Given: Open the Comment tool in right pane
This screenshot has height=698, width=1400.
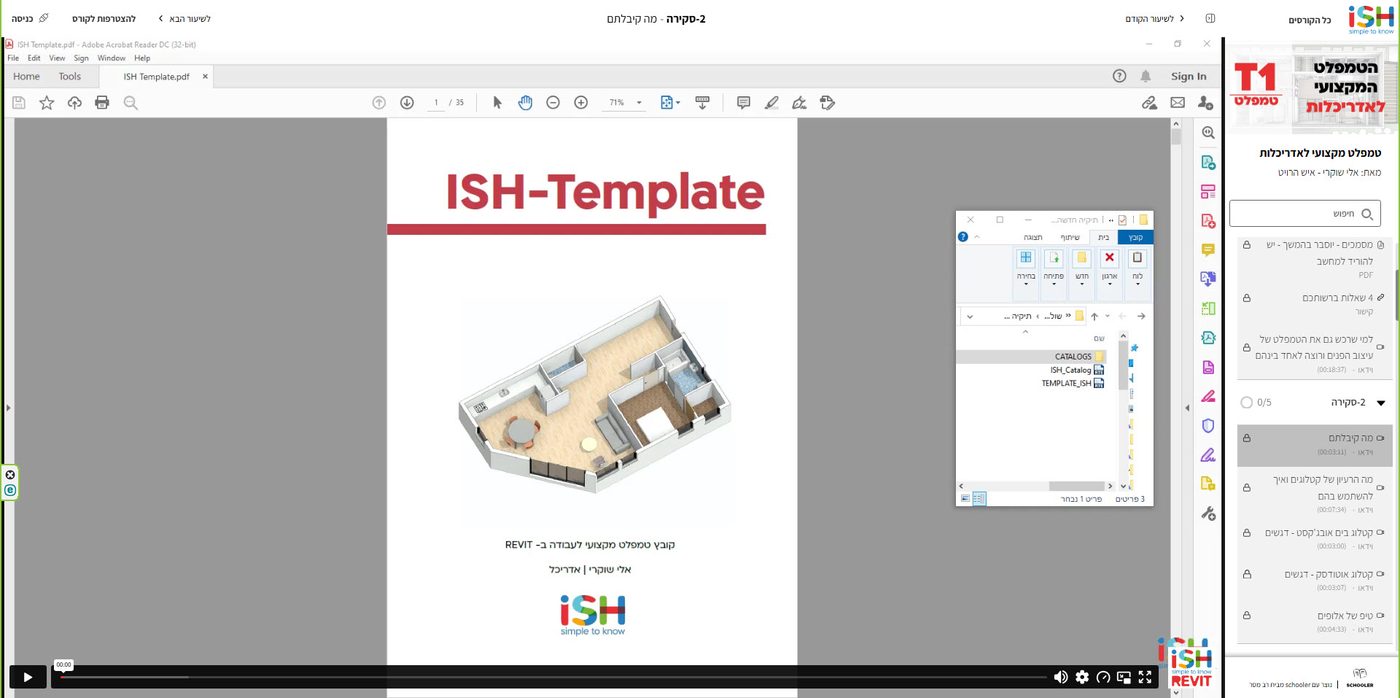Looking at the screenshot, I should [1208, 250].
